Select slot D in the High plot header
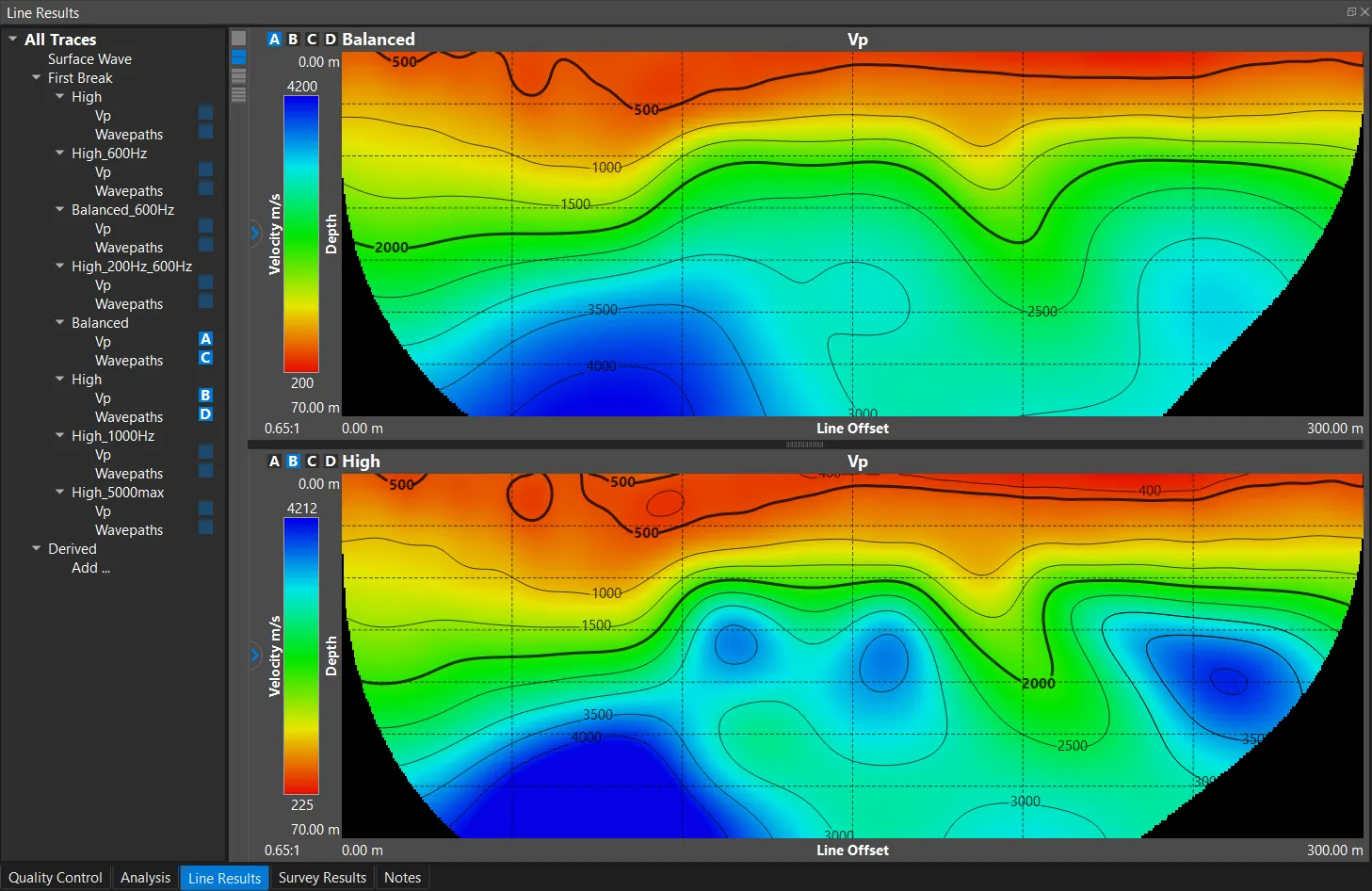1372x891 pixels. tap(331, 462)
